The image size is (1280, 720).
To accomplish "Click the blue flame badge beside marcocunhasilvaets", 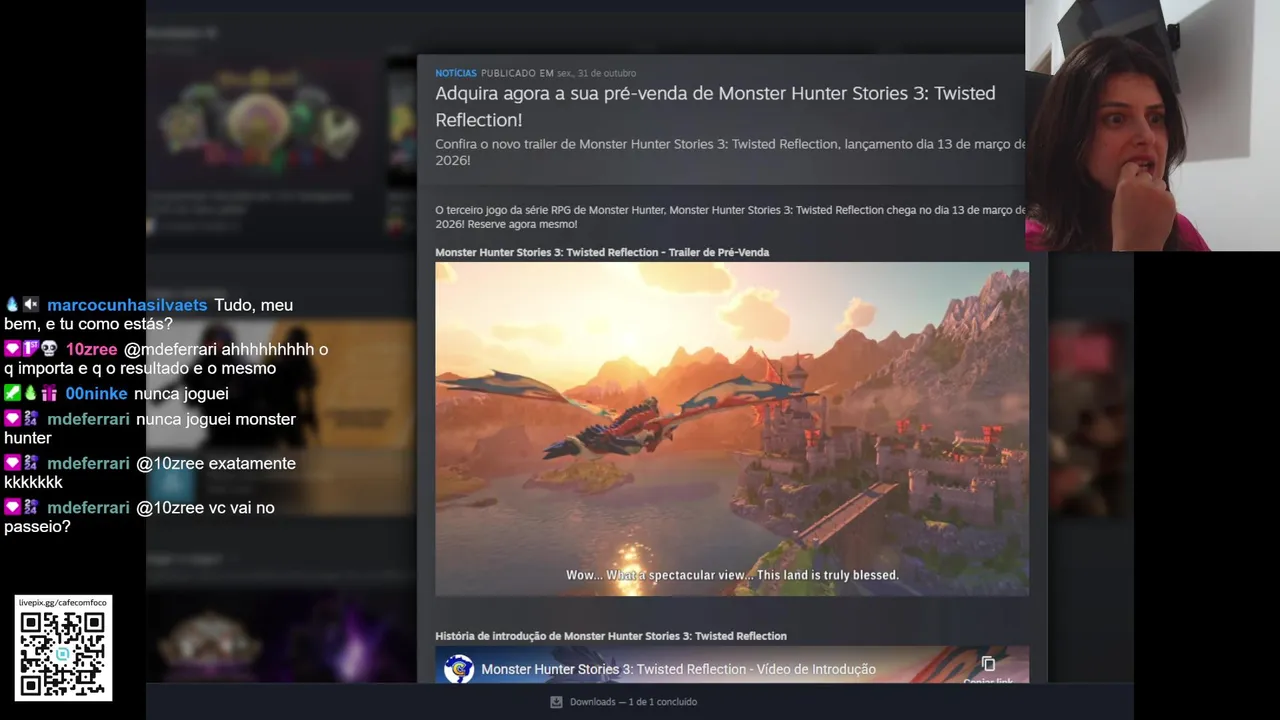I will point(12,305).
